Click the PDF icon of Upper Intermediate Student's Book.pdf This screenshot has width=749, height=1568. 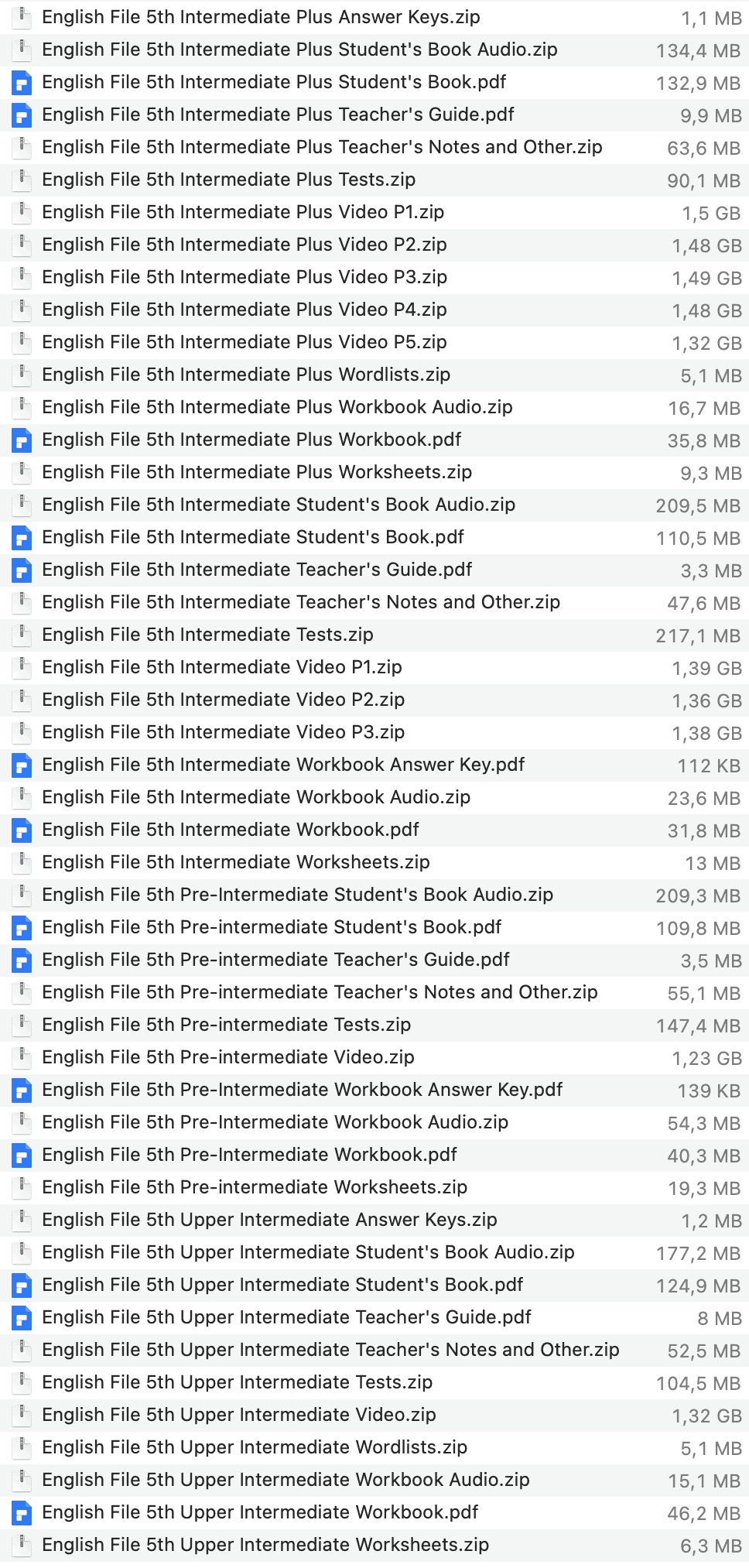(22, 1285)
